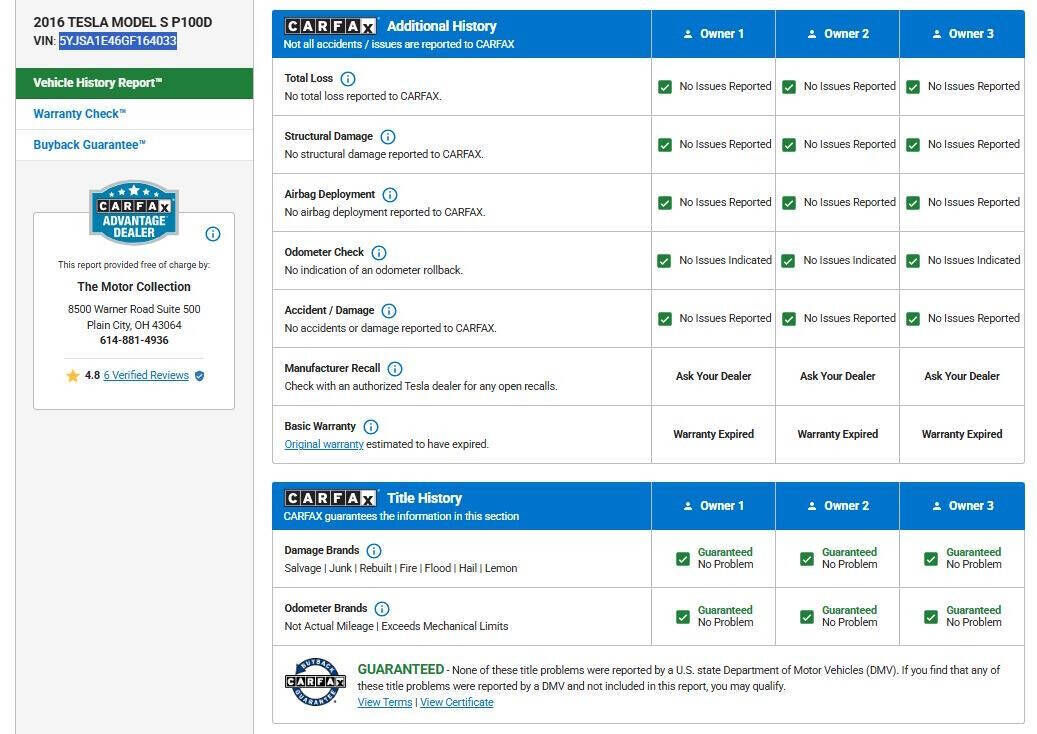Image resolution: width=1037 pixels, height=734 pixels.
Task: Open Manufacturer Recall info icon
Action: pyautogui.click(x=395, y=369)
